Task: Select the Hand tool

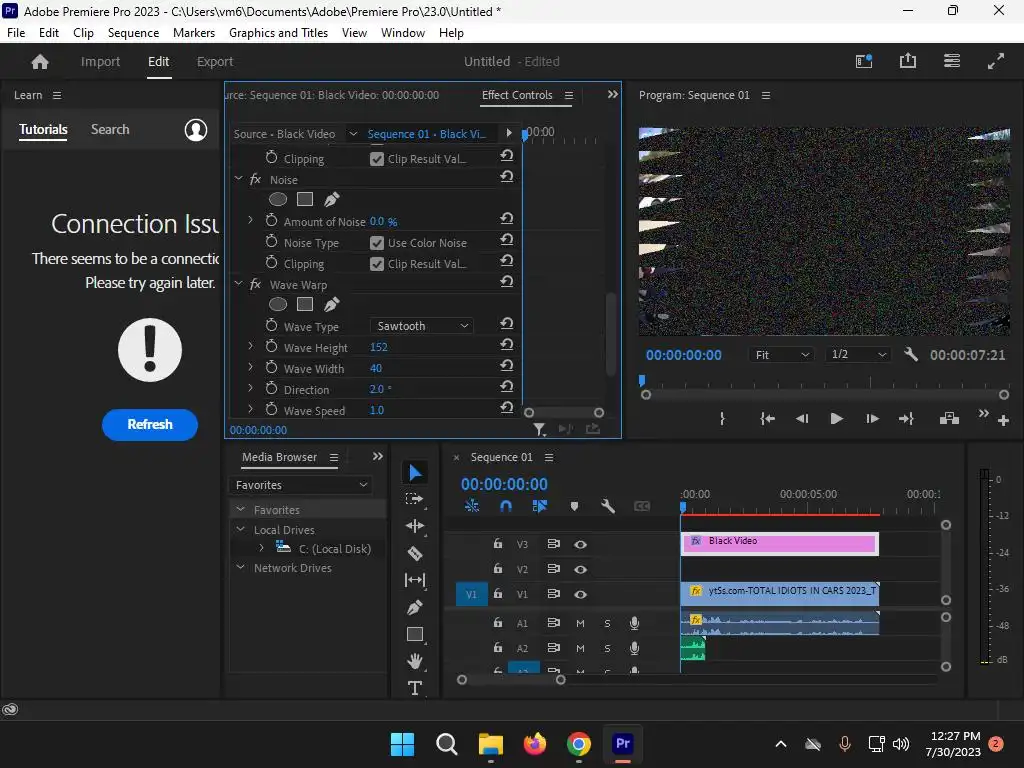Action: click(415, 661)
